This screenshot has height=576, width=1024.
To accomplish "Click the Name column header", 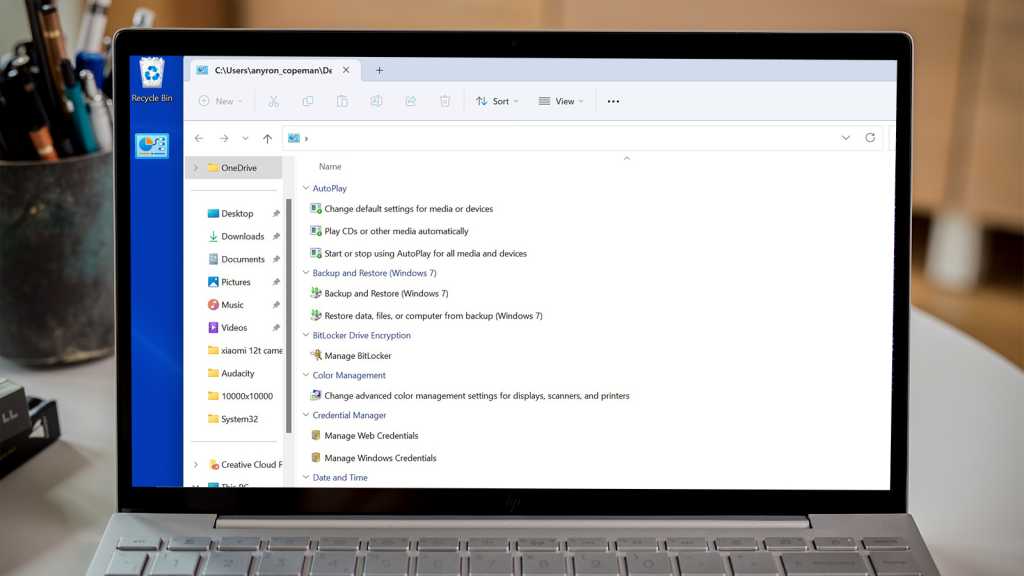I will click(330, 167).
